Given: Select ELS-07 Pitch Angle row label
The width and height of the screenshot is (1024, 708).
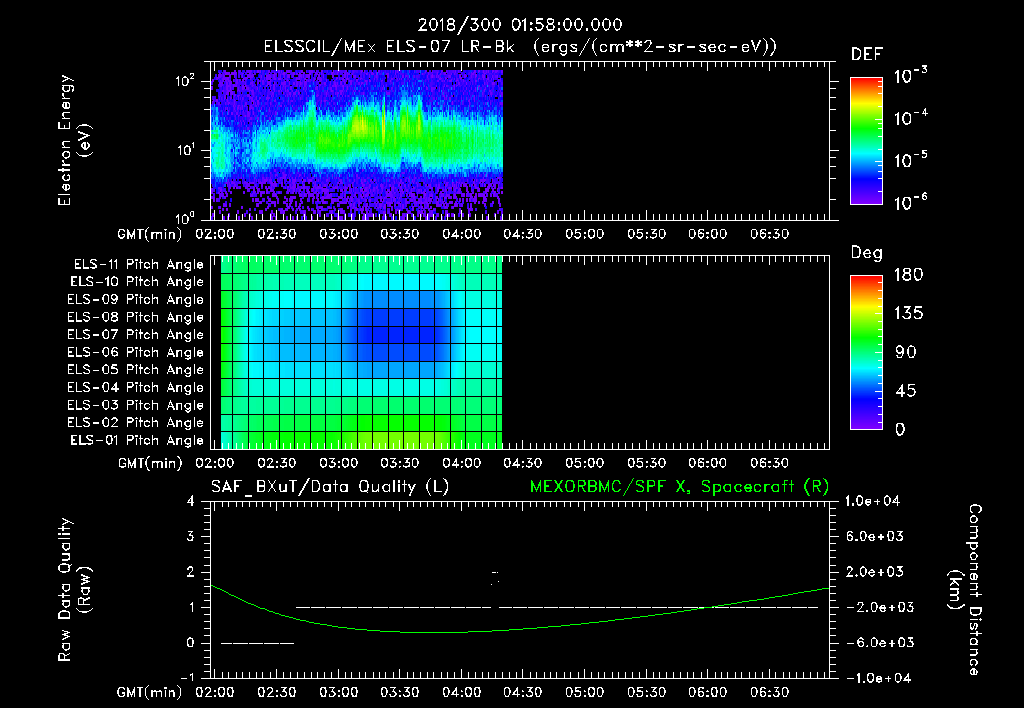Looking at the screenshot, I should coord(136,334).
